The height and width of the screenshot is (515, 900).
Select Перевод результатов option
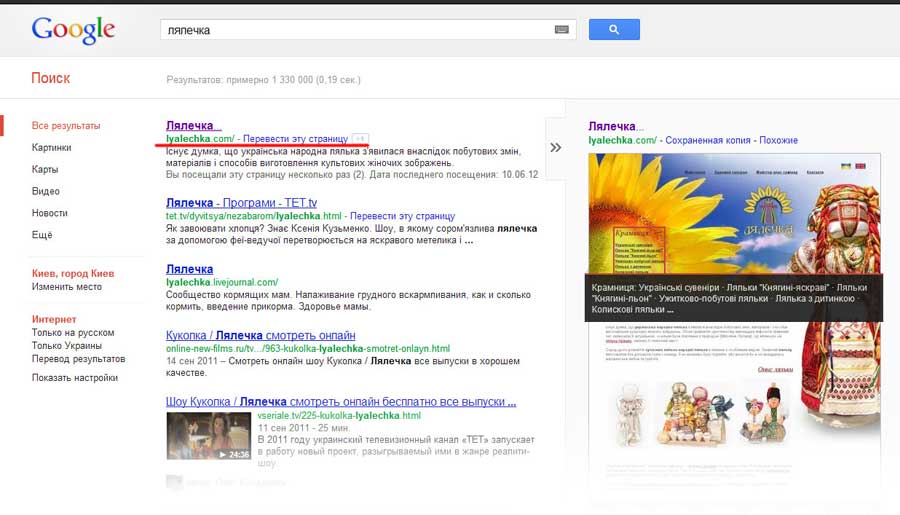(x=78, y=359)
